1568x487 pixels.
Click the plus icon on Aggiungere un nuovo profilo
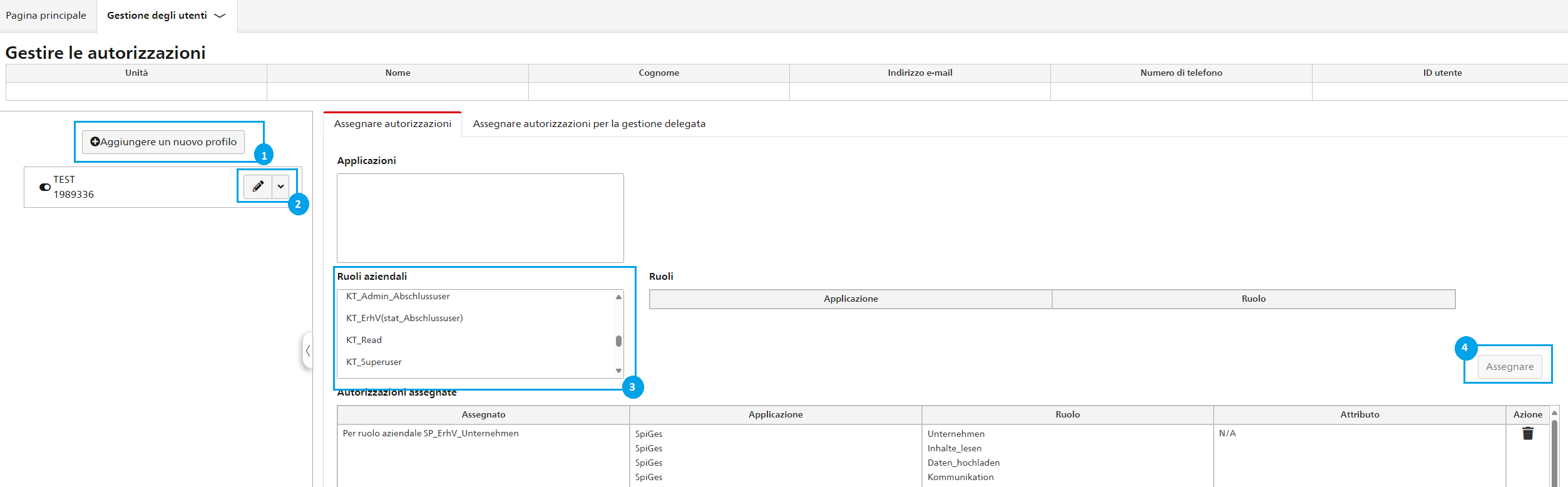coord(95,142)
